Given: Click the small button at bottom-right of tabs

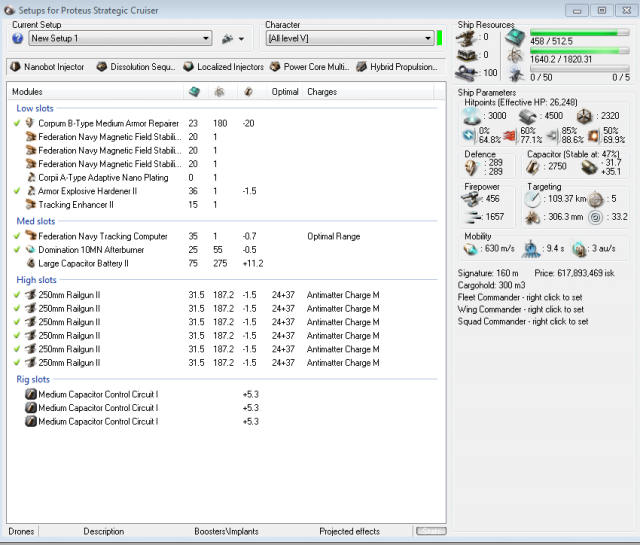Looking at the screenshot, I should [431, 531].
